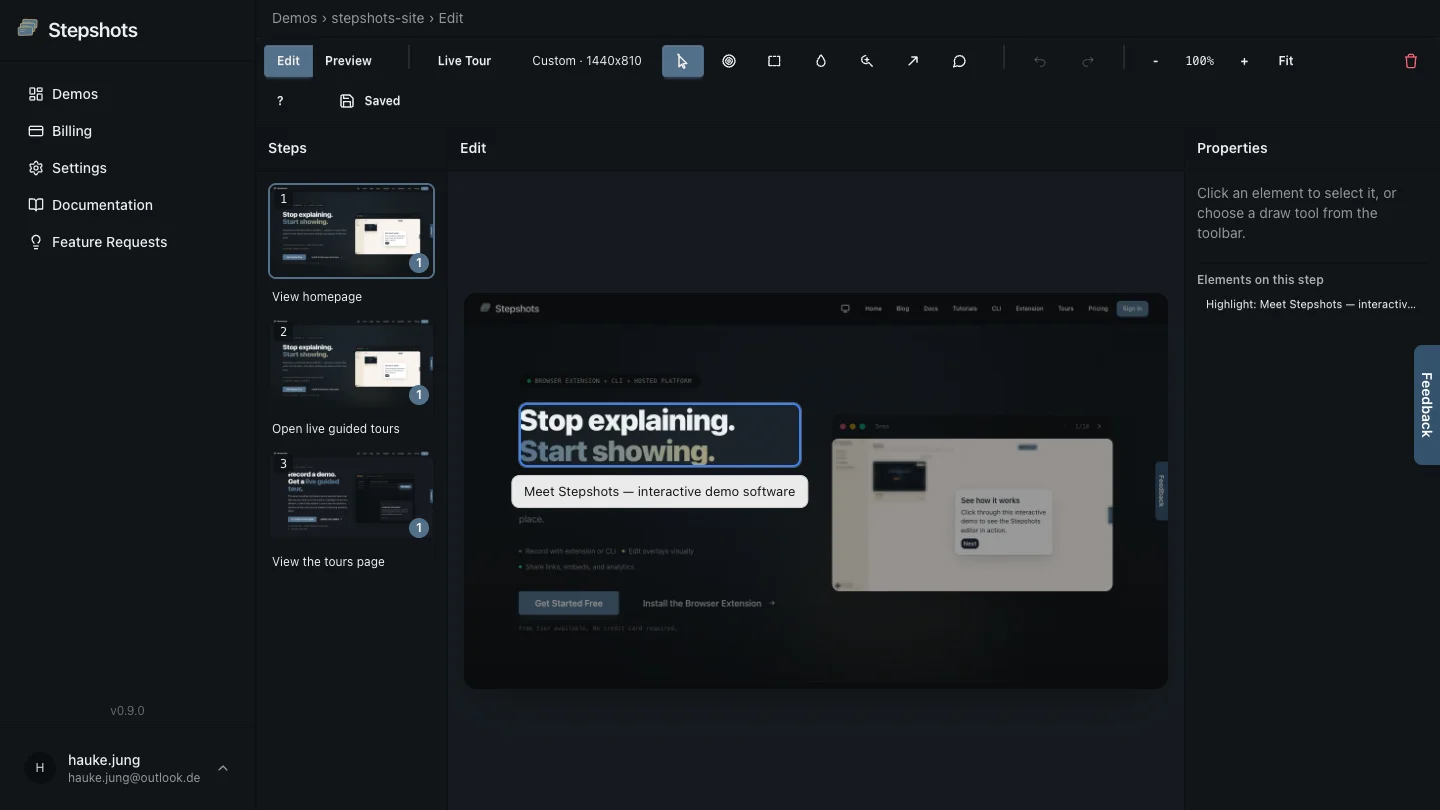Zoom in with the plus button

coord(1244,61)
